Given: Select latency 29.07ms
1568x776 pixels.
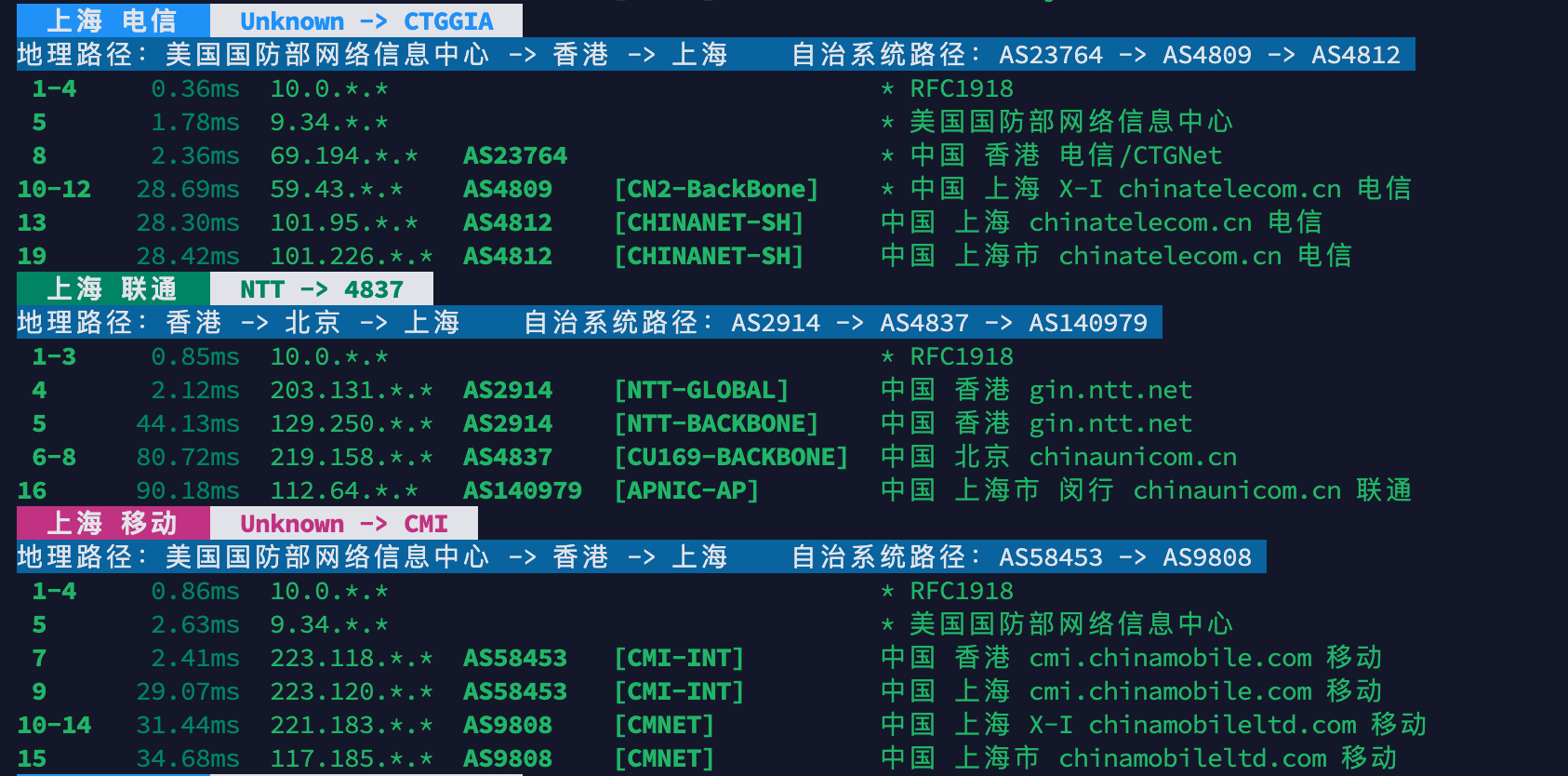Looking at the screenshot, I should tap(188, 690).
